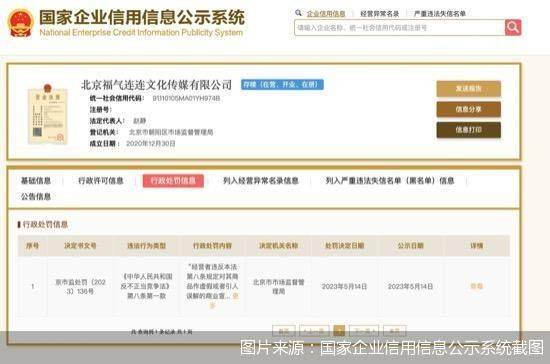Click the red magnifier search button

pyautogui.click(x=513, y=27)
